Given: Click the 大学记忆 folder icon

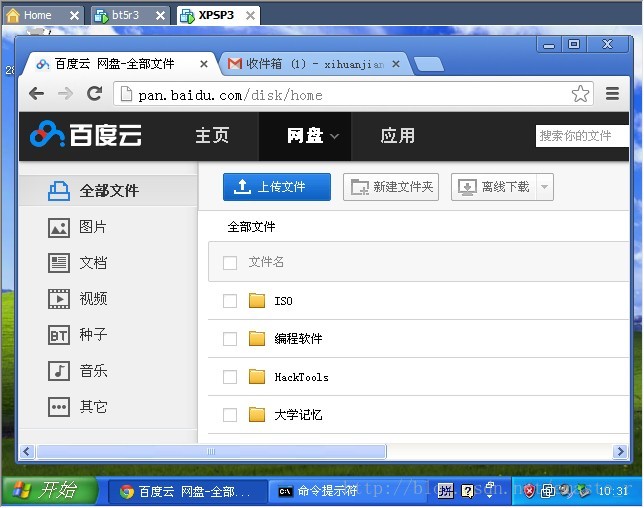Looking at the screenshot, I should pyautogui.click(x=257, y=415).
